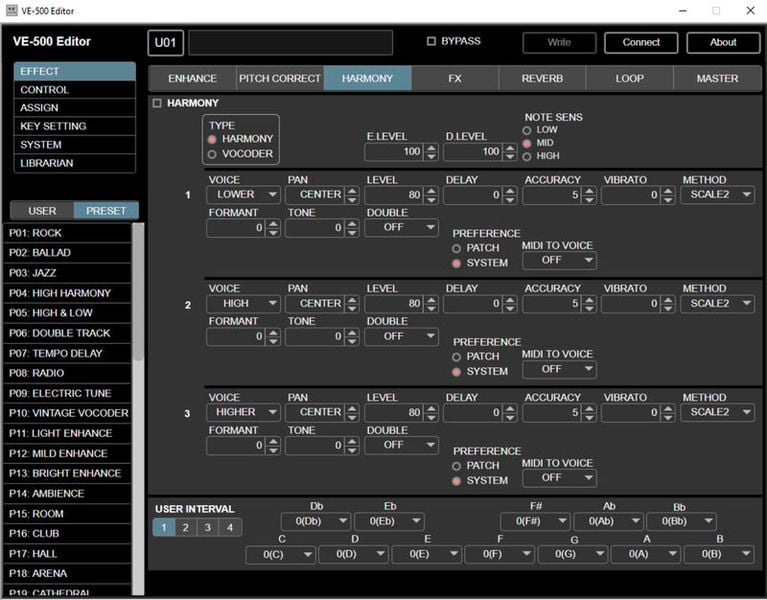Open the LIBRARIAN menu section
This screenshot has width=767, height=600.
[x=74, y=163]
